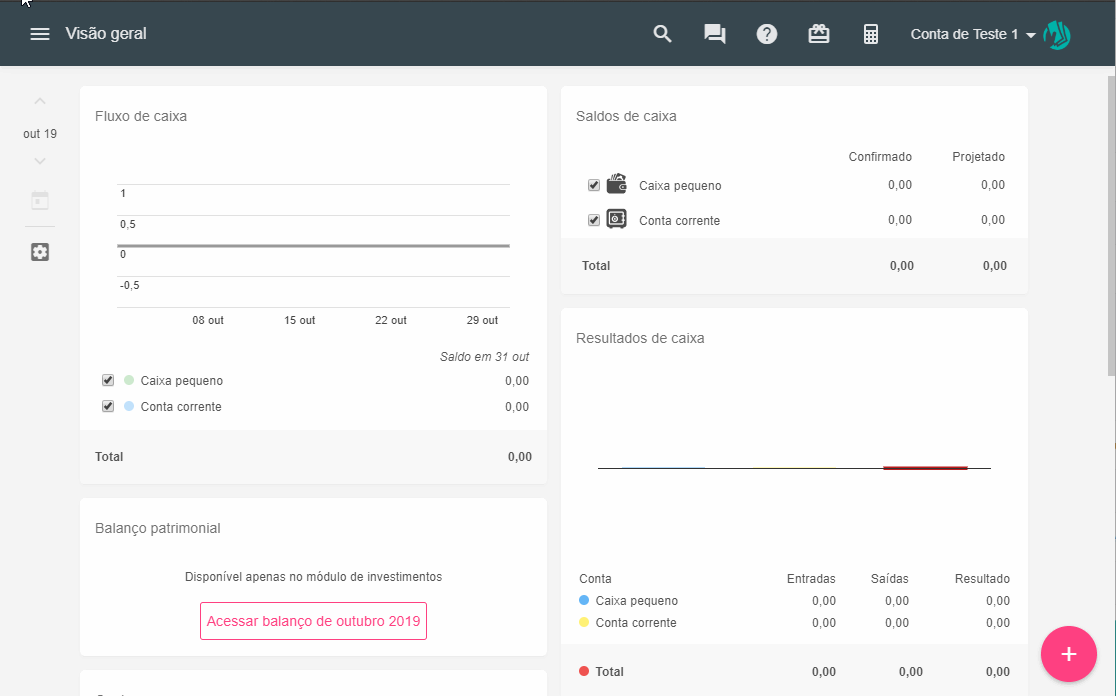Open the help question mark icon
Viewport: 1116px width, 696px height.
point(767,34)
